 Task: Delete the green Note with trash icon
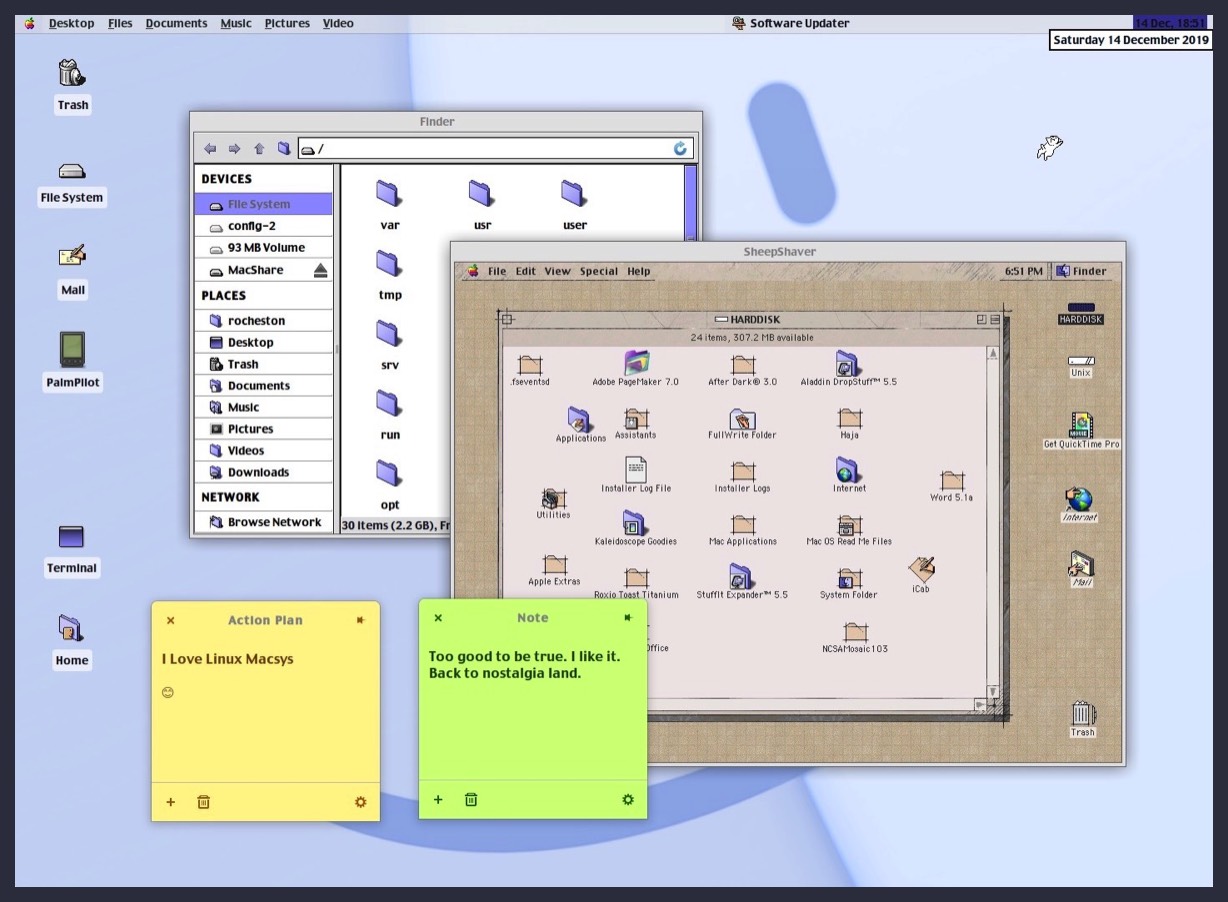coord(471,800)
